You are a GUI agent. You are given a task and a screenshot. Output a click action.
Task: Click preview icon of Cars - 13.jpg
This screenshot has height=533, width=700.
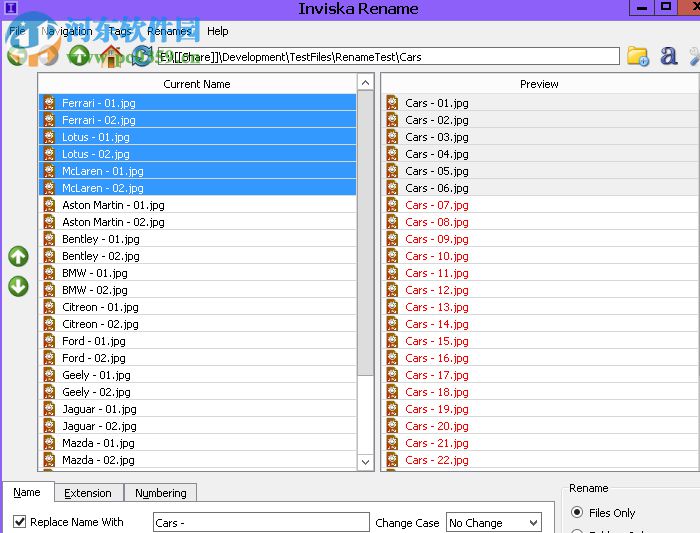pyautogui.click(x=392, y=307)
